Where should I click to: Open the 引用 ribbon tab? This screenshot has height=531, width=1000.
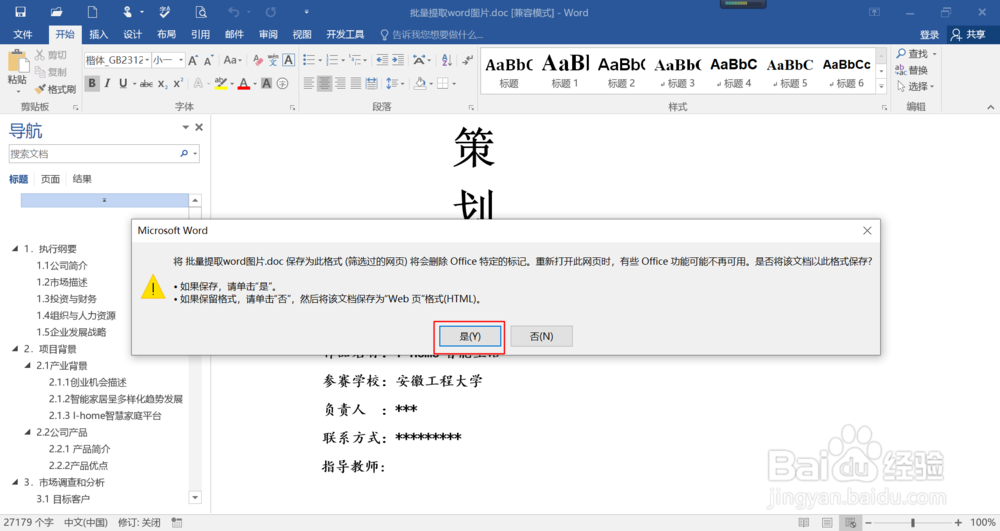click(x=200, y=34)
